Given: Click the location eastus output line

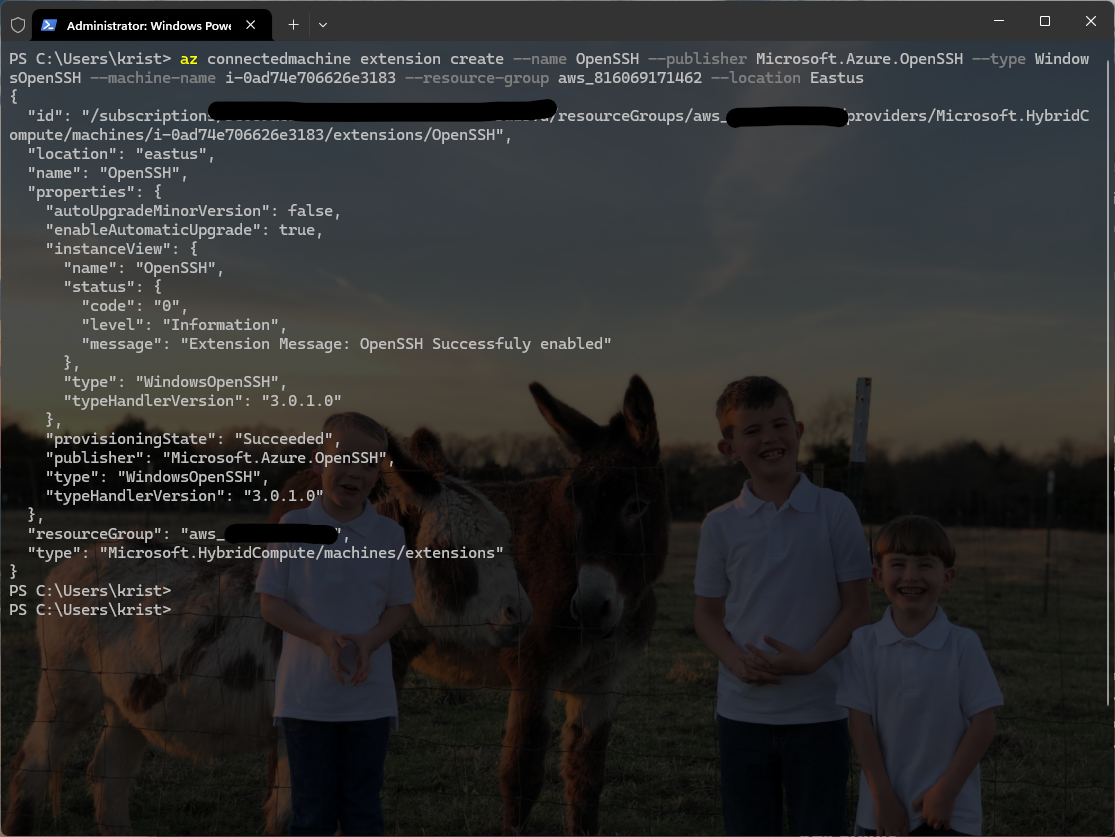Looking at the screenshot, I should tap(121, 154).
